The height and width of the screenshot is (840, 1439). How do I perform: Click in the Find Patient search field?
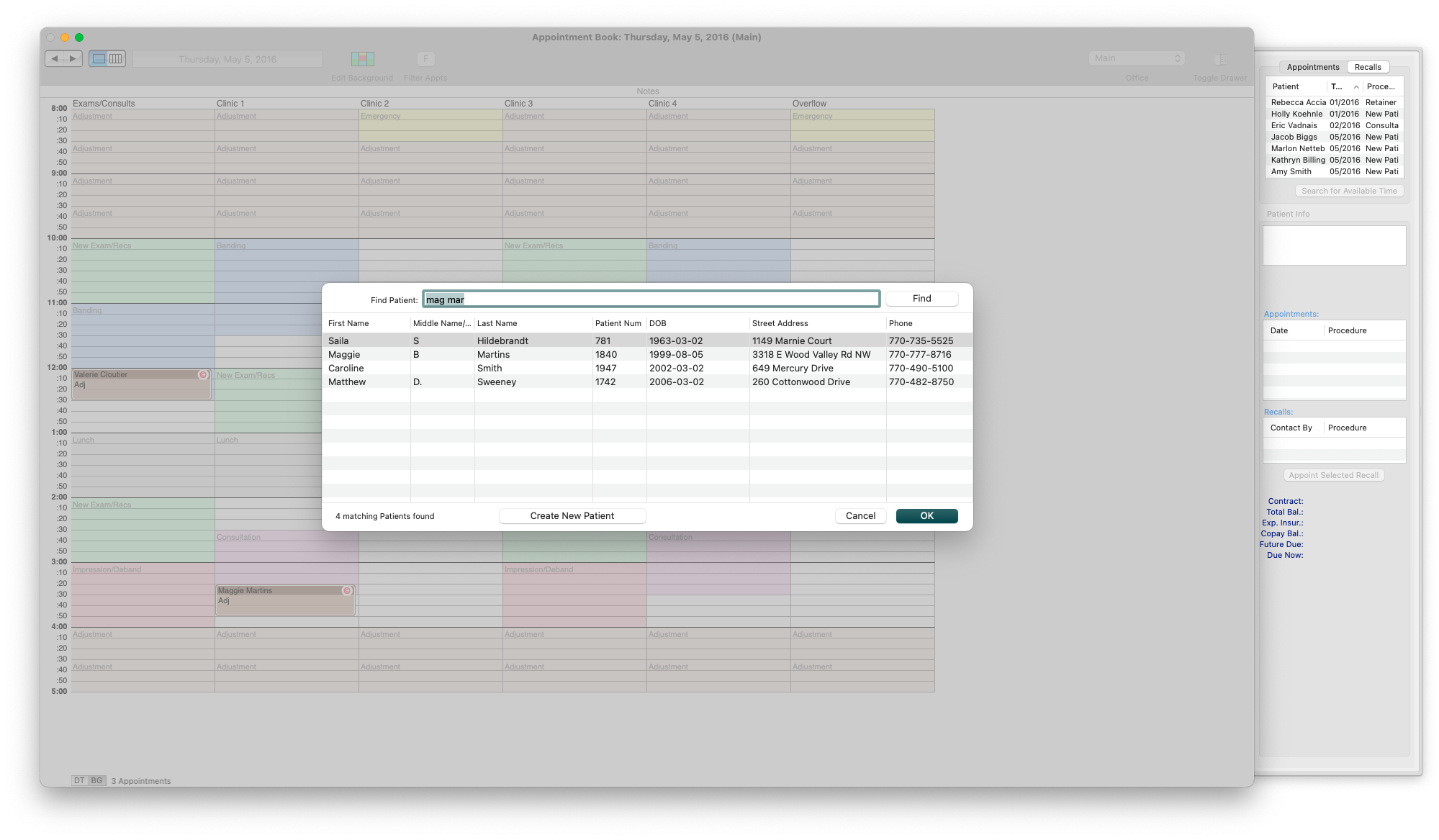tap(651, 299)
